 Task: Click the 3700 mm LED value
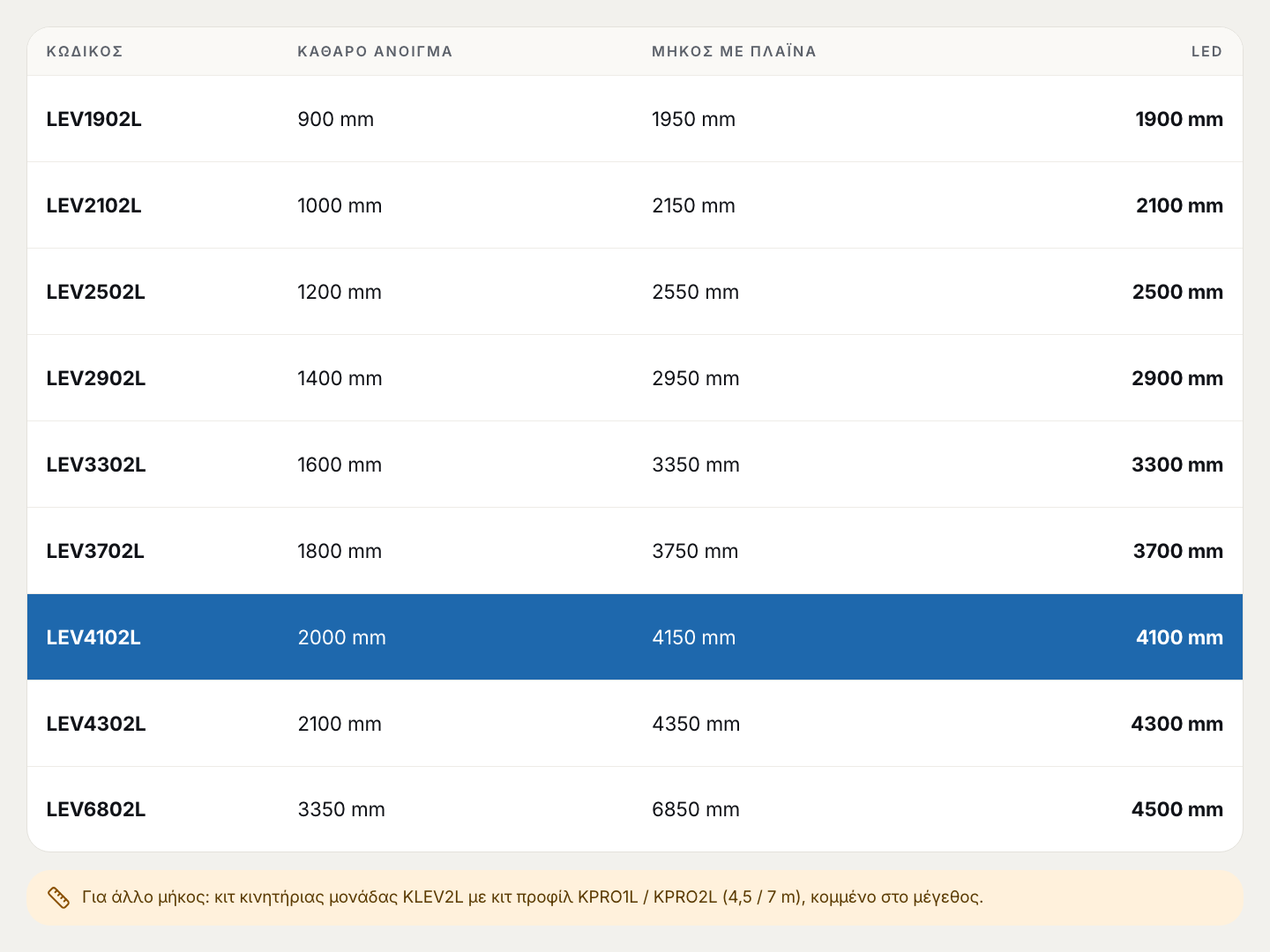click(1177, 551)
